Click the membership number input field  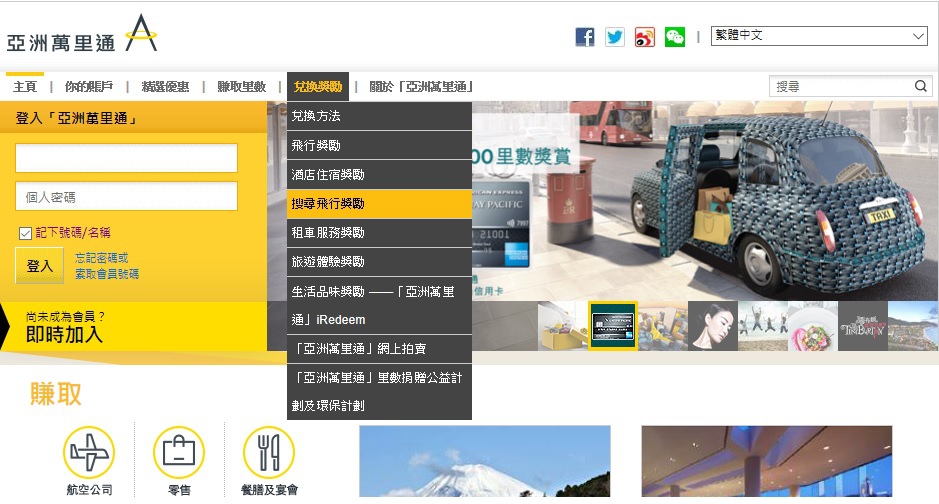pos(126,158)
